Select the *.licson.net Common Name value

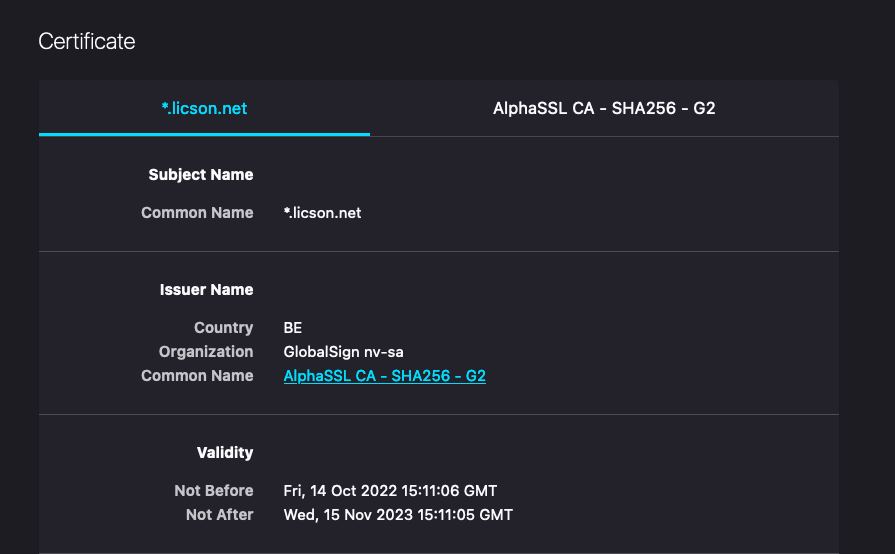[x=322, y=213]
